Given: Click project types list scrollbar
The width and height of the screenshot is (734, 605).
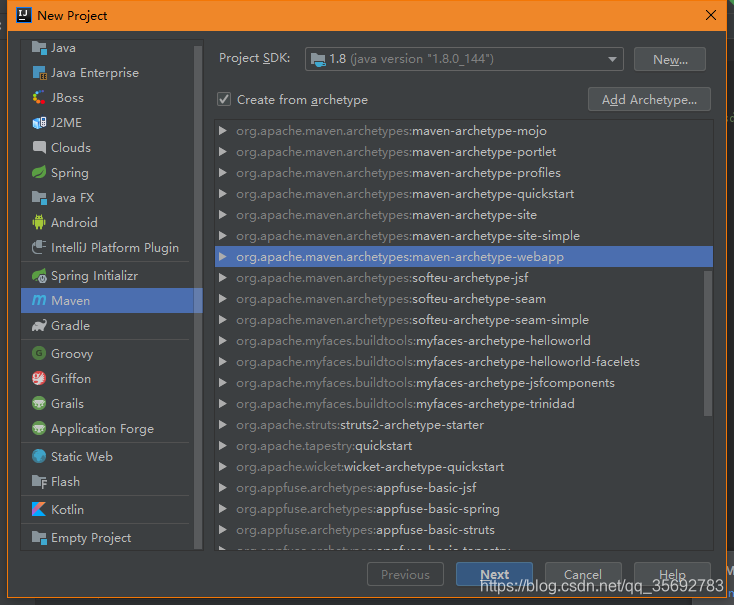Looking at the screenshot, I should [x=198, y=297].
